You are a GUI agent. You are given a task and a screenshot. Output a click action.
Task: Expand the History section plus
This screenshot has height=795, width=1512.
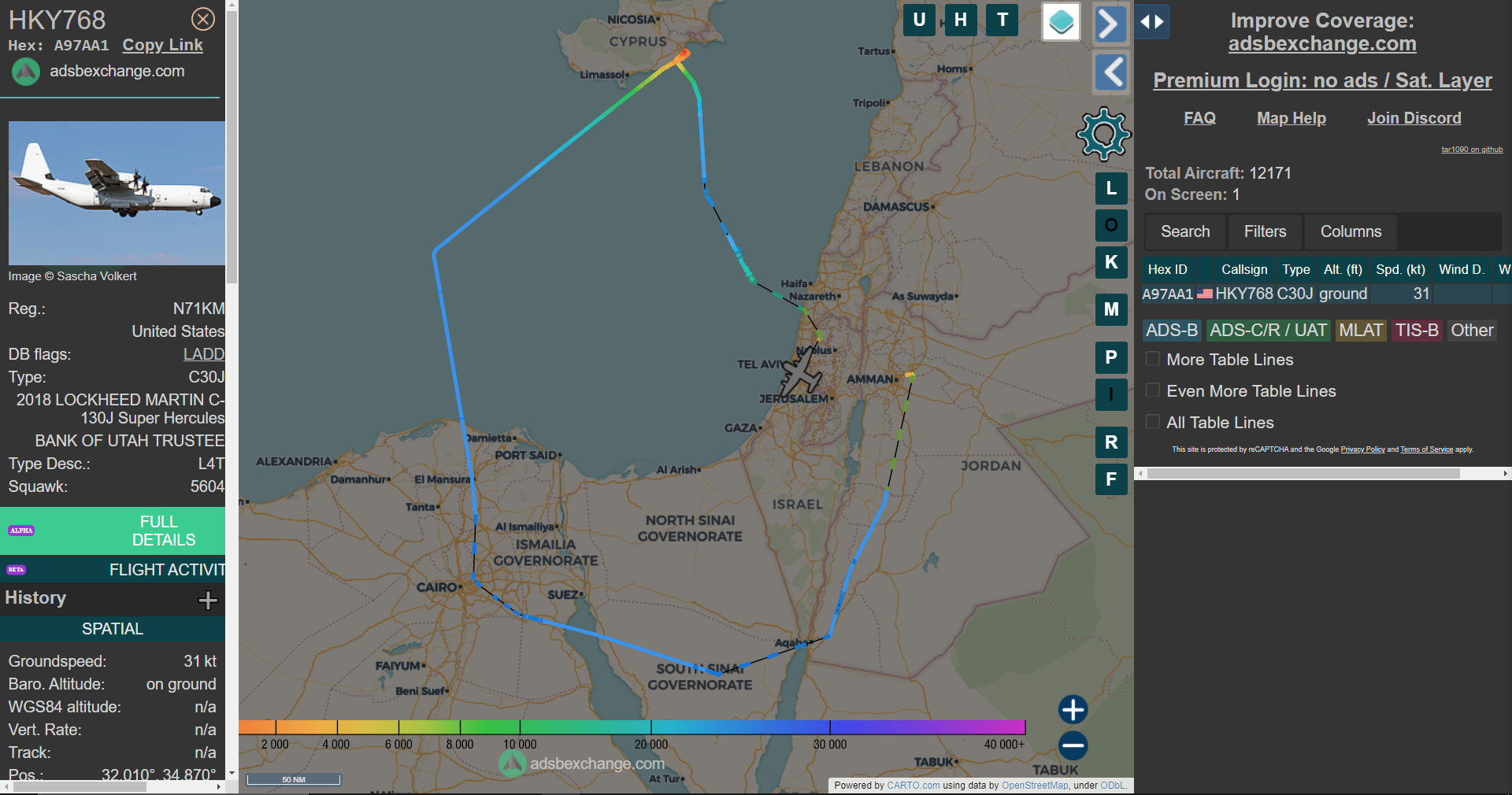(x=208, y=601)
